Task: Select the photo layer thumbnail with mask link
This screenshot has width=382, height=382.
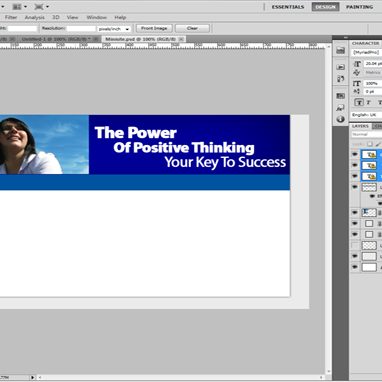Action: point(369,212)
